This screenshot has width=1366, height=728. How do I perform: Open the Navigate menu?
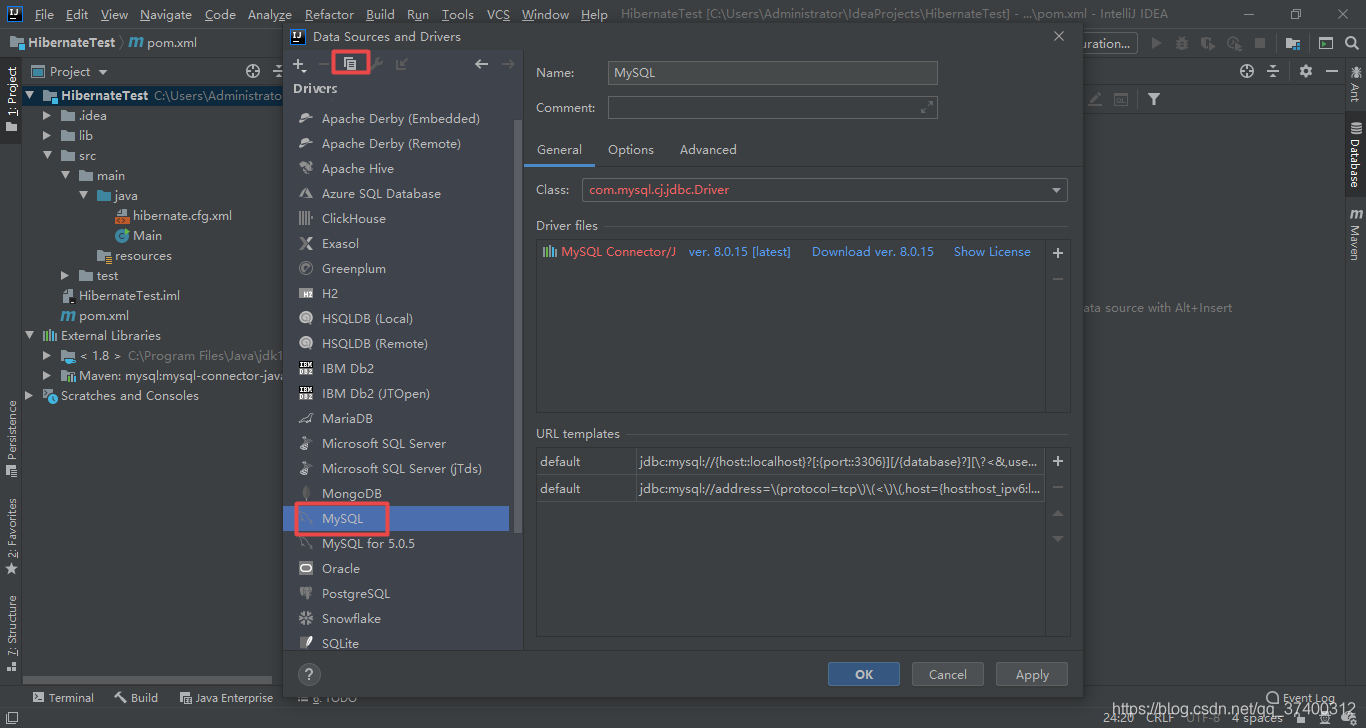(x=166, y=15)
